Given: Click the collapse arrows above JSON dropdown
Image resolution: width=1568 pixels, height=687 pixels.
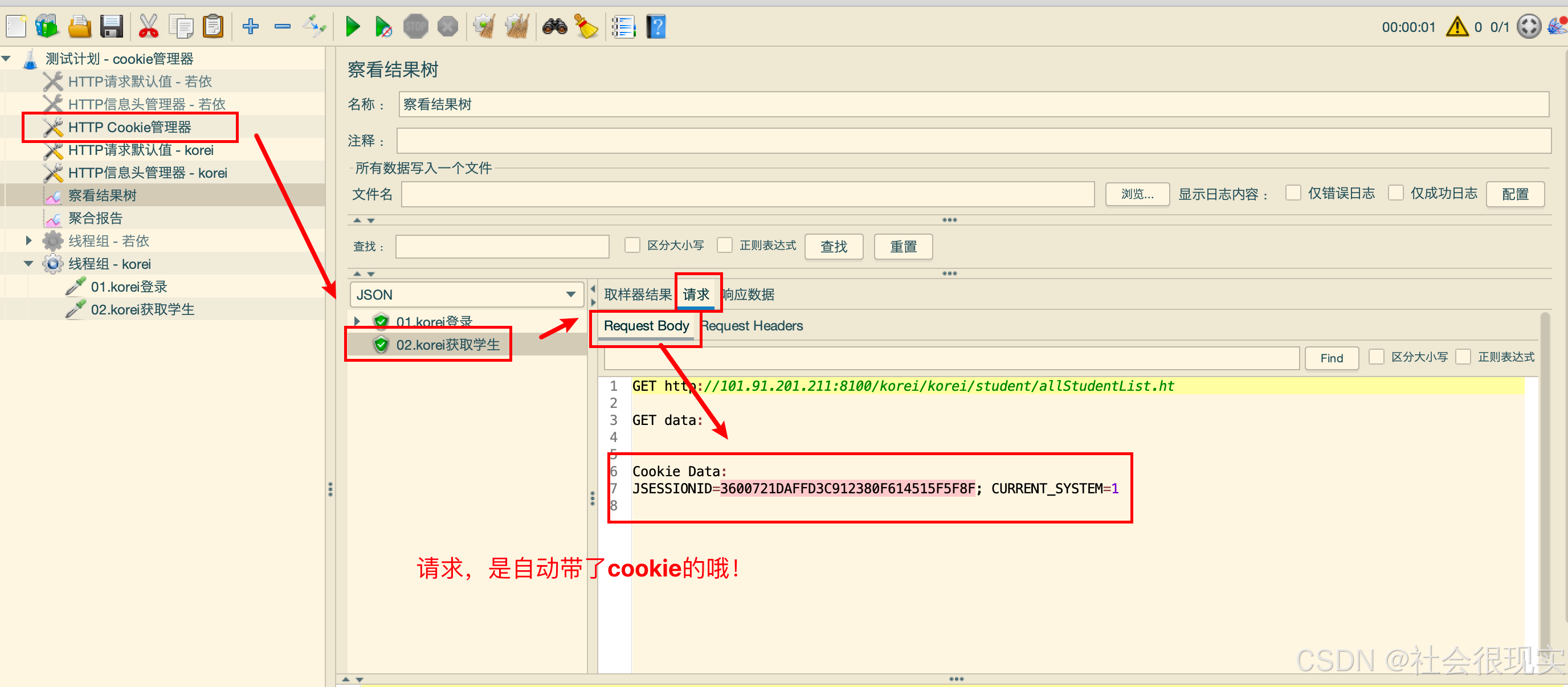Looking at the screenshot, I should 364,275.
